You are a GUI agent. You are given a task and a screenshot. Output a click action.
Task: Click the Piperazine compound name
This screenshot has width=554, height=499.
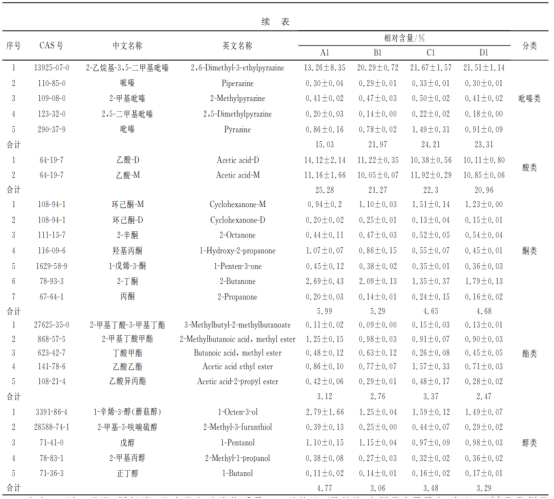coord(237,83)
